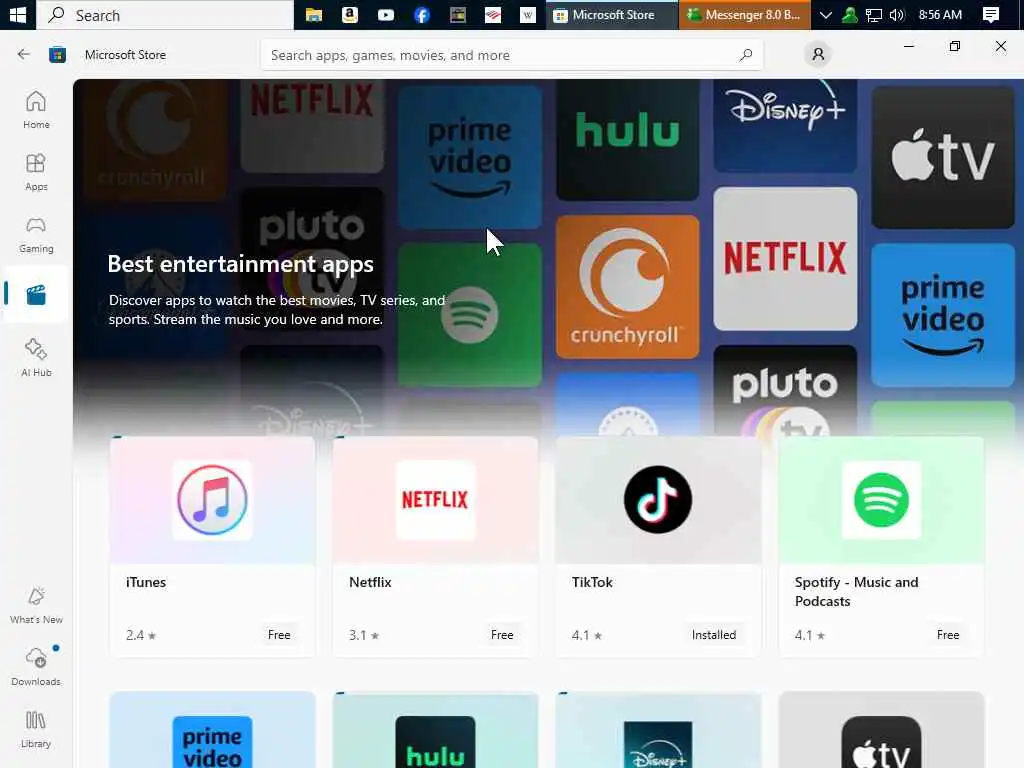Click the hulu tile in the banner

click(627, 140)
